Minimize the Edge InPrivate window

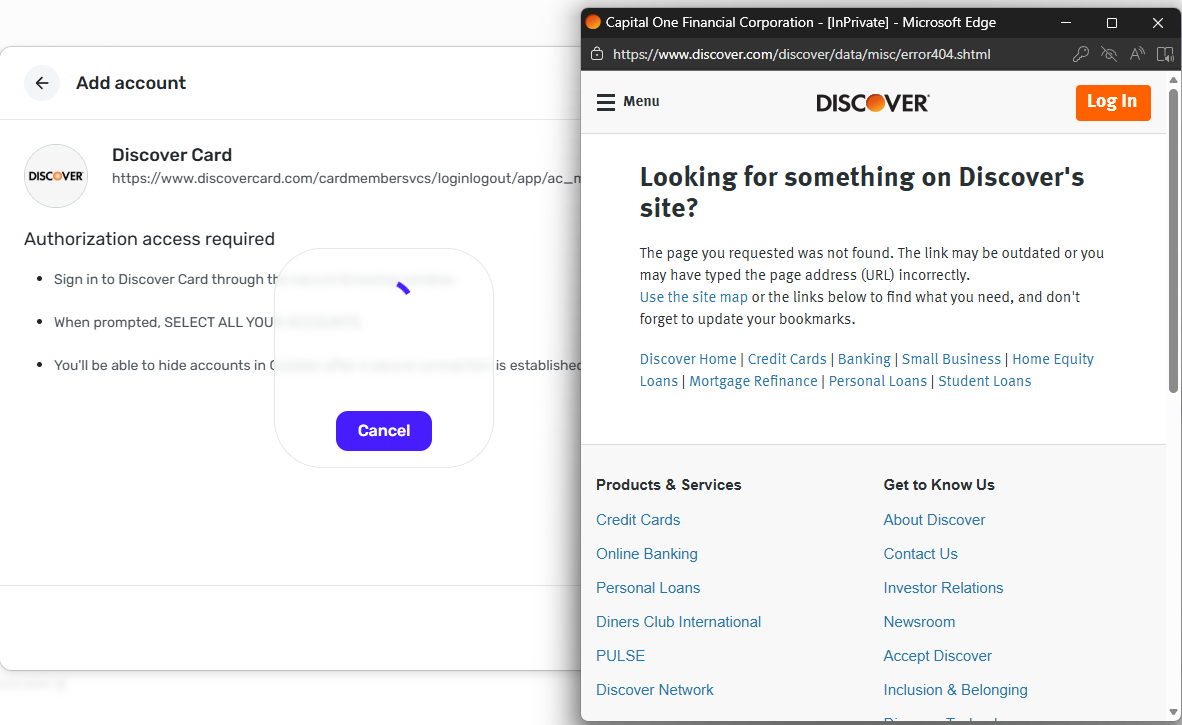tap(1066, 23)
